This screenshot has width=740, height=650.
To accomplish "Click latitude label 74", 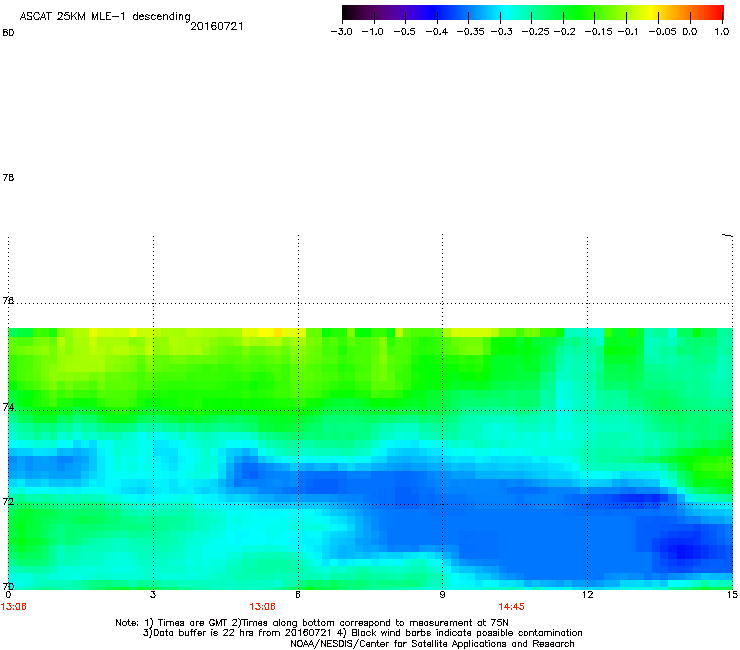I will point(8,407).
